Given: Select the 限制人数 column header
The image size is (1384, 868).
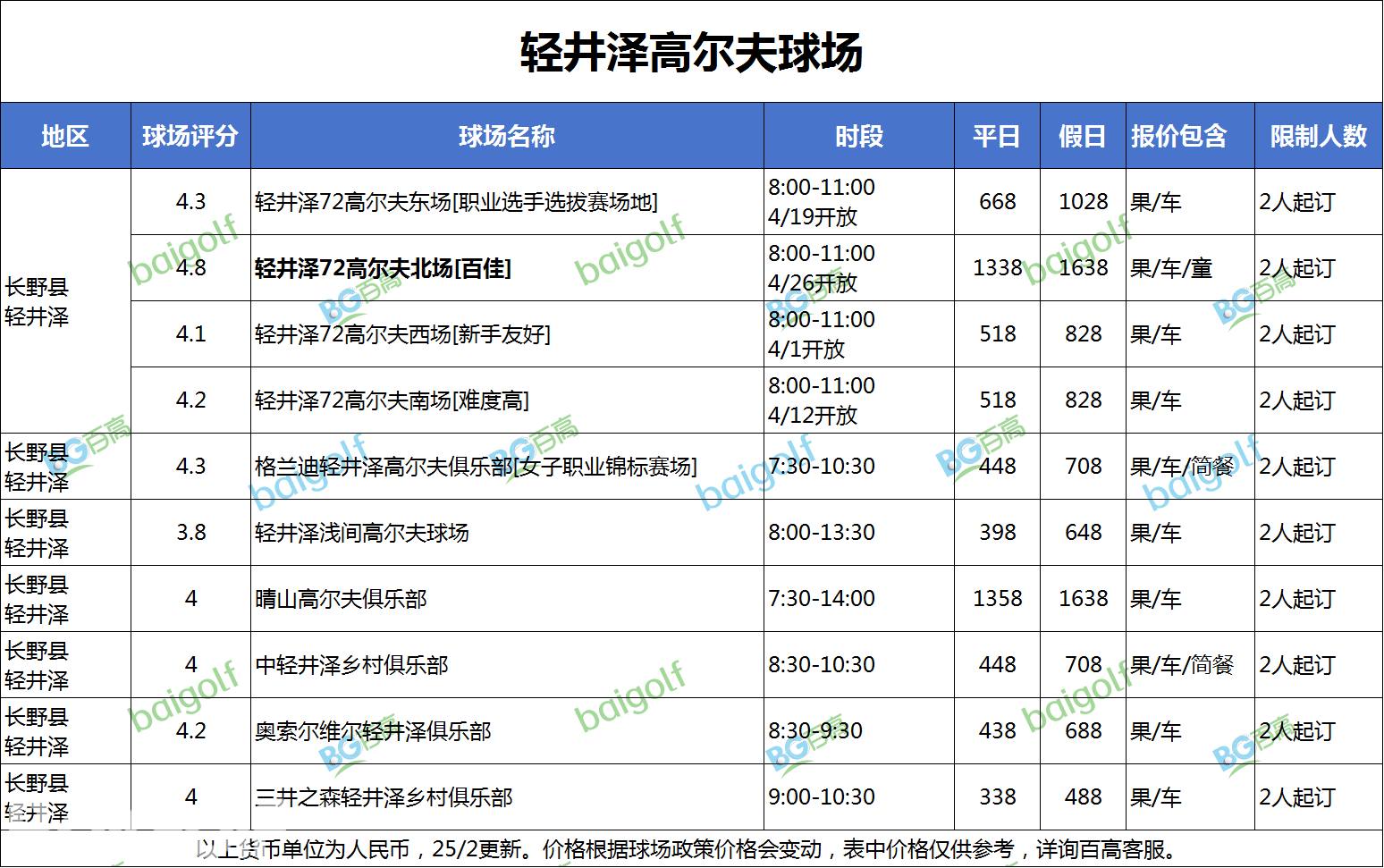Looking at the screenshot, I should click(1319, 136).
